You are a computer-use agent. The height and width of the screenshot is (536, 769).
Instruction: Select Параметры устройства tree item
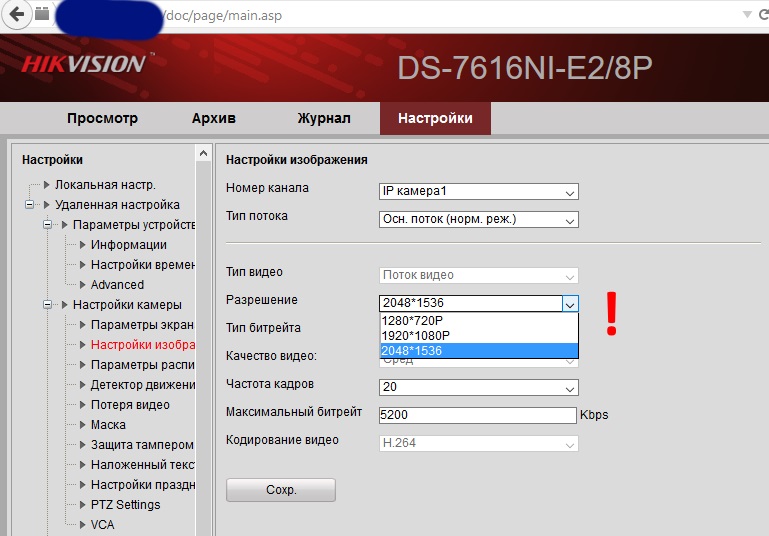pyautogui.click(x=134, y=225)
